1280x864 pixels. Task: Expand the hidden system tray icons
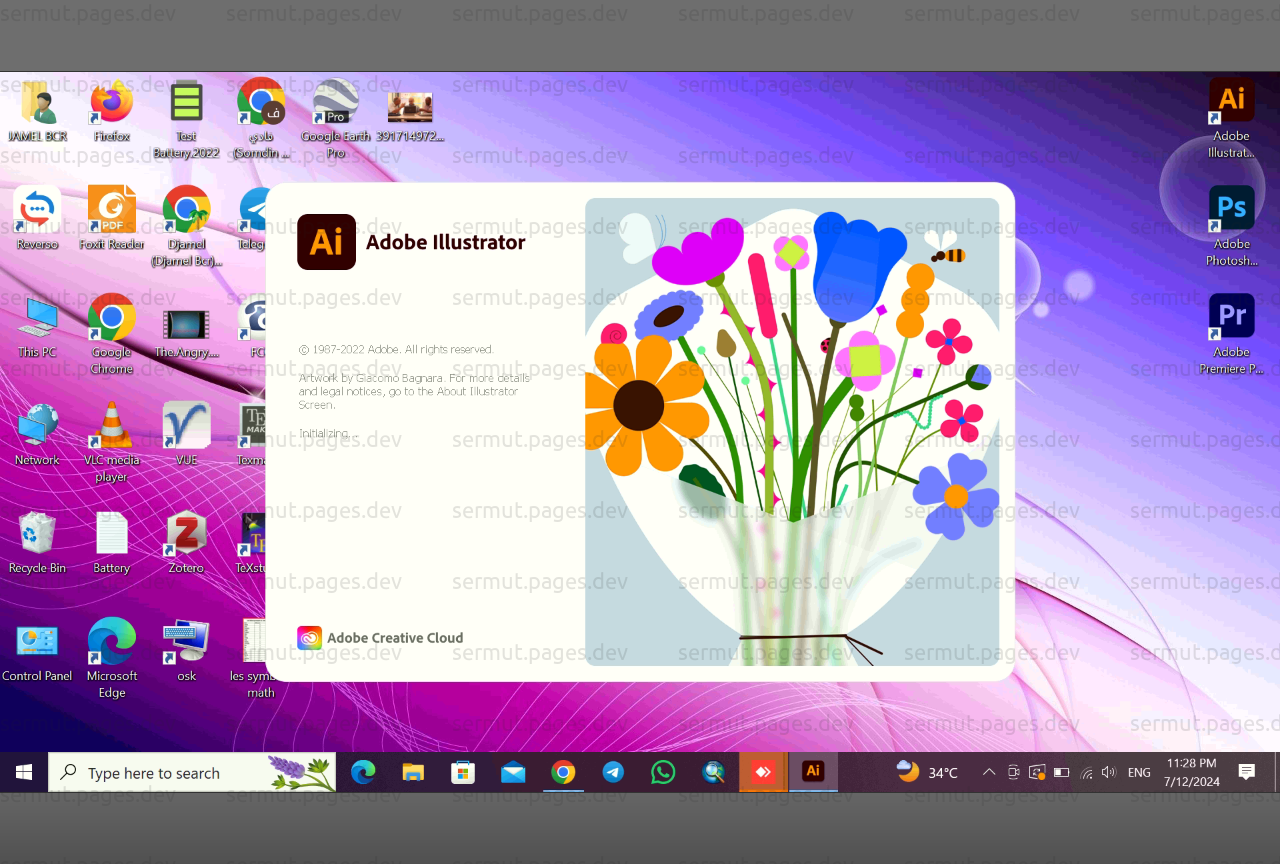pos(989,772)
